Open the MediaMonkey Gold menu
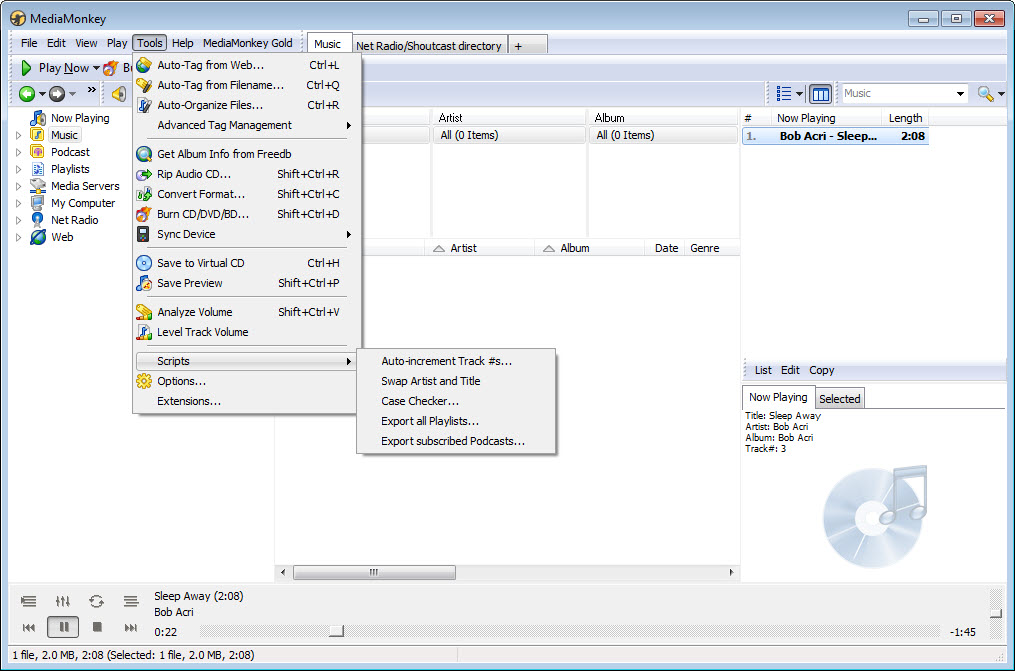This screenshot has height=671, width=1015. click(247, 43)
